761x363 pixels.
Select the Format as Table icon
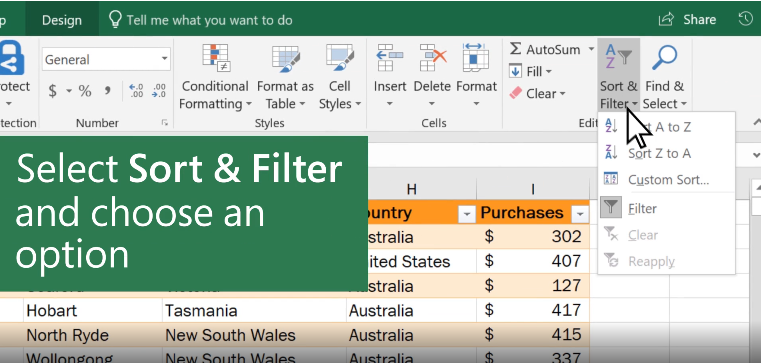pyautogui.click(x=285, y=59)
